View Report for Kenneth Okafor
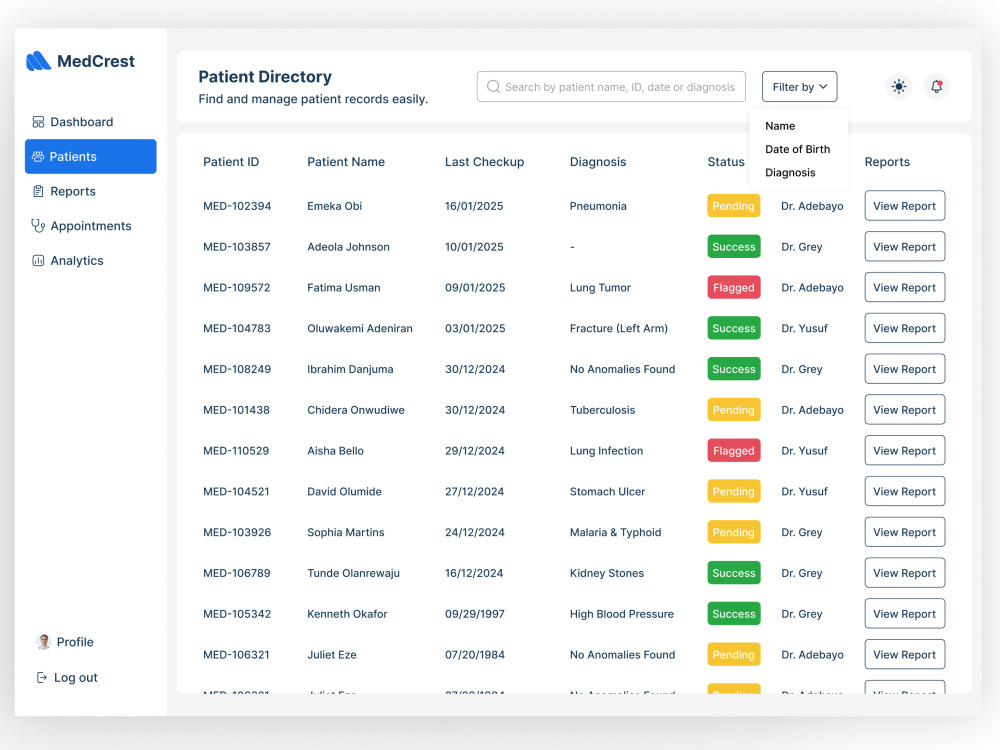 point(904,614)
